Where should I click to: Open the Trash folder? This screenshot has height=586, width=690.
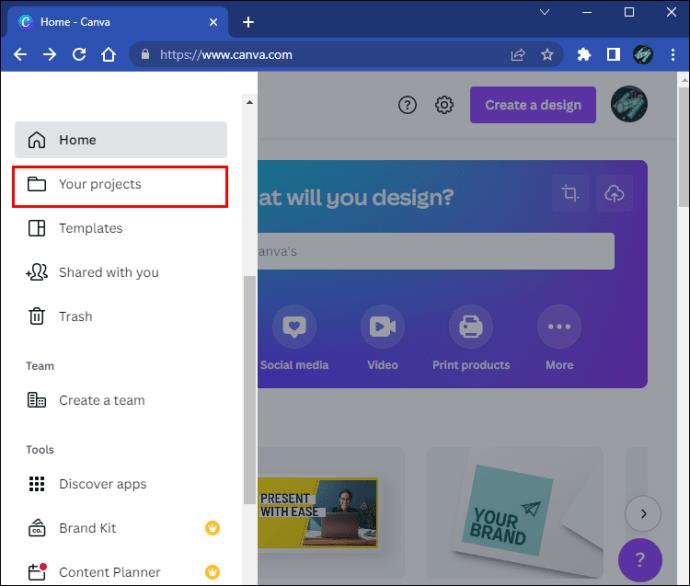[75, 316]
